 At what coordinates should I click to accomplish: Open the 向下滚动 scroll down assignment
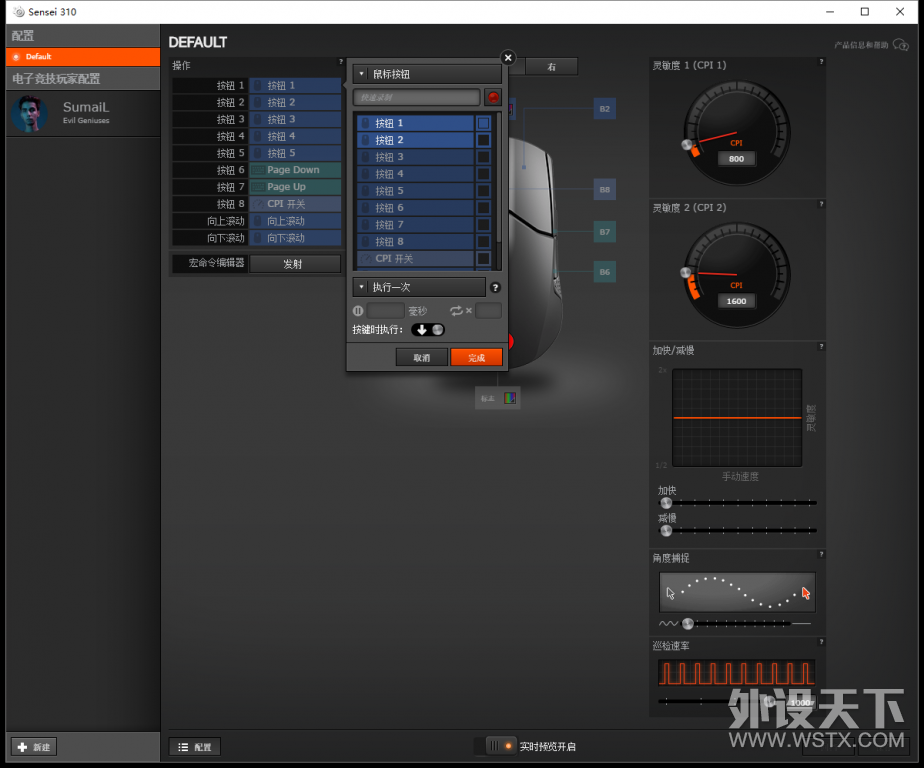295,238
